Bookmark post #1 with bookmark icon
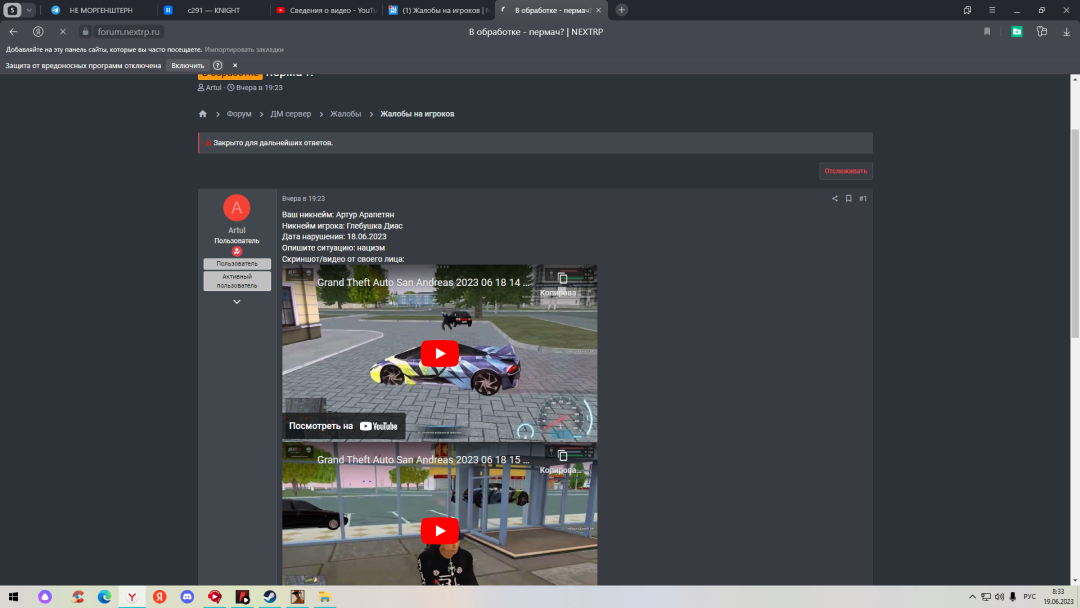 [x=849, y=198]
